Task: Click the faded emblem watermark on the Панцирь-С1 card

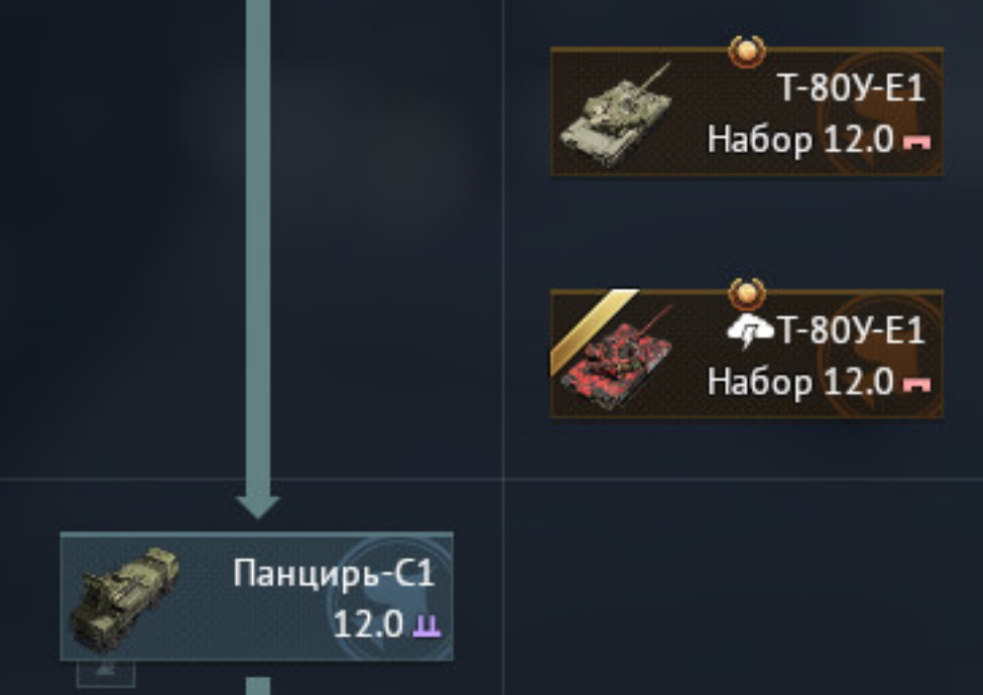Action: coord(396,597)
